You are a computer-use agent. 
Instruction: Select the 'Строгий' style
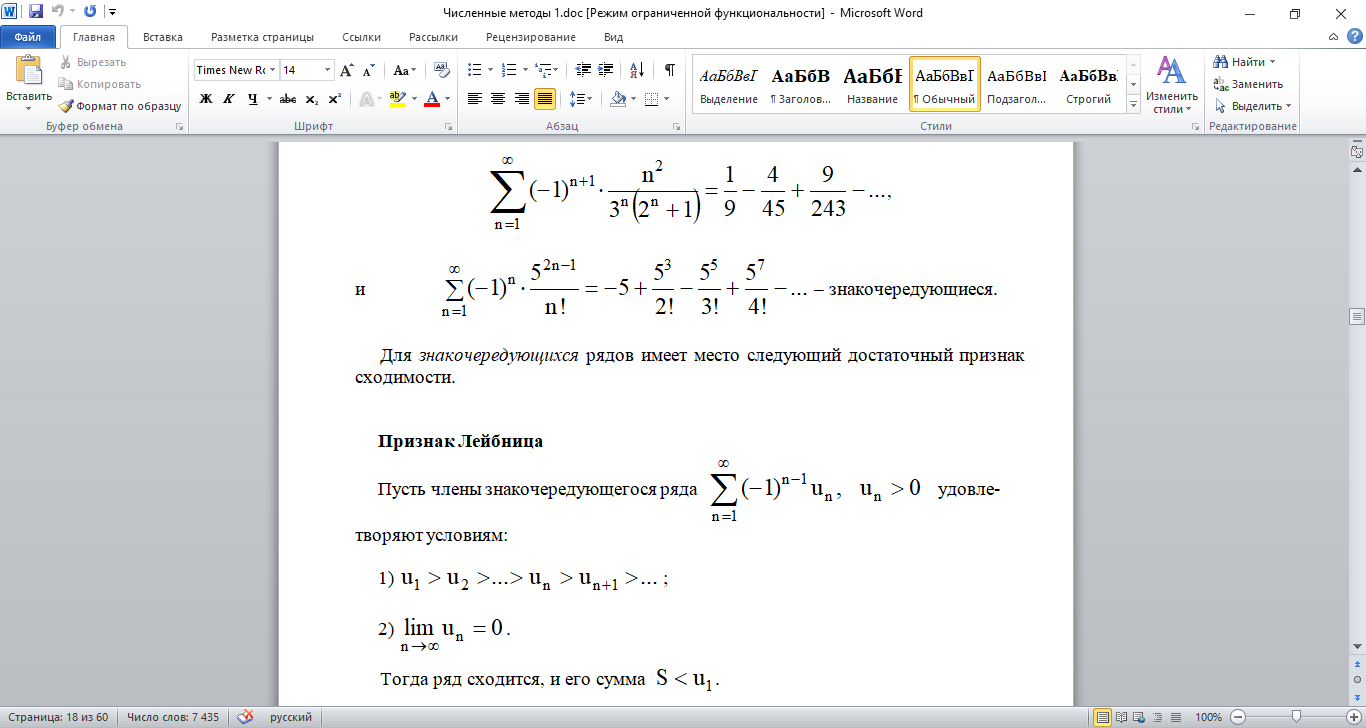[x=1088, y=84]
